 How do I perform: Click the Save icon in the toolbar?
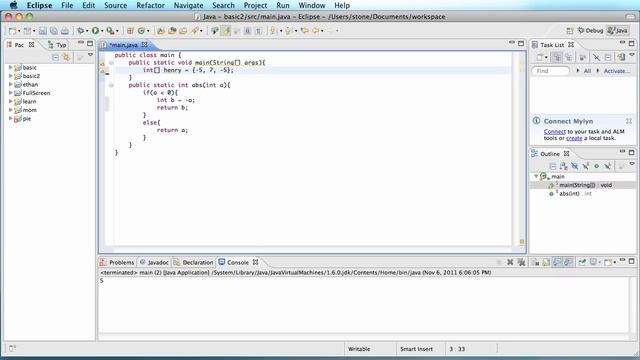coord(43,31)
